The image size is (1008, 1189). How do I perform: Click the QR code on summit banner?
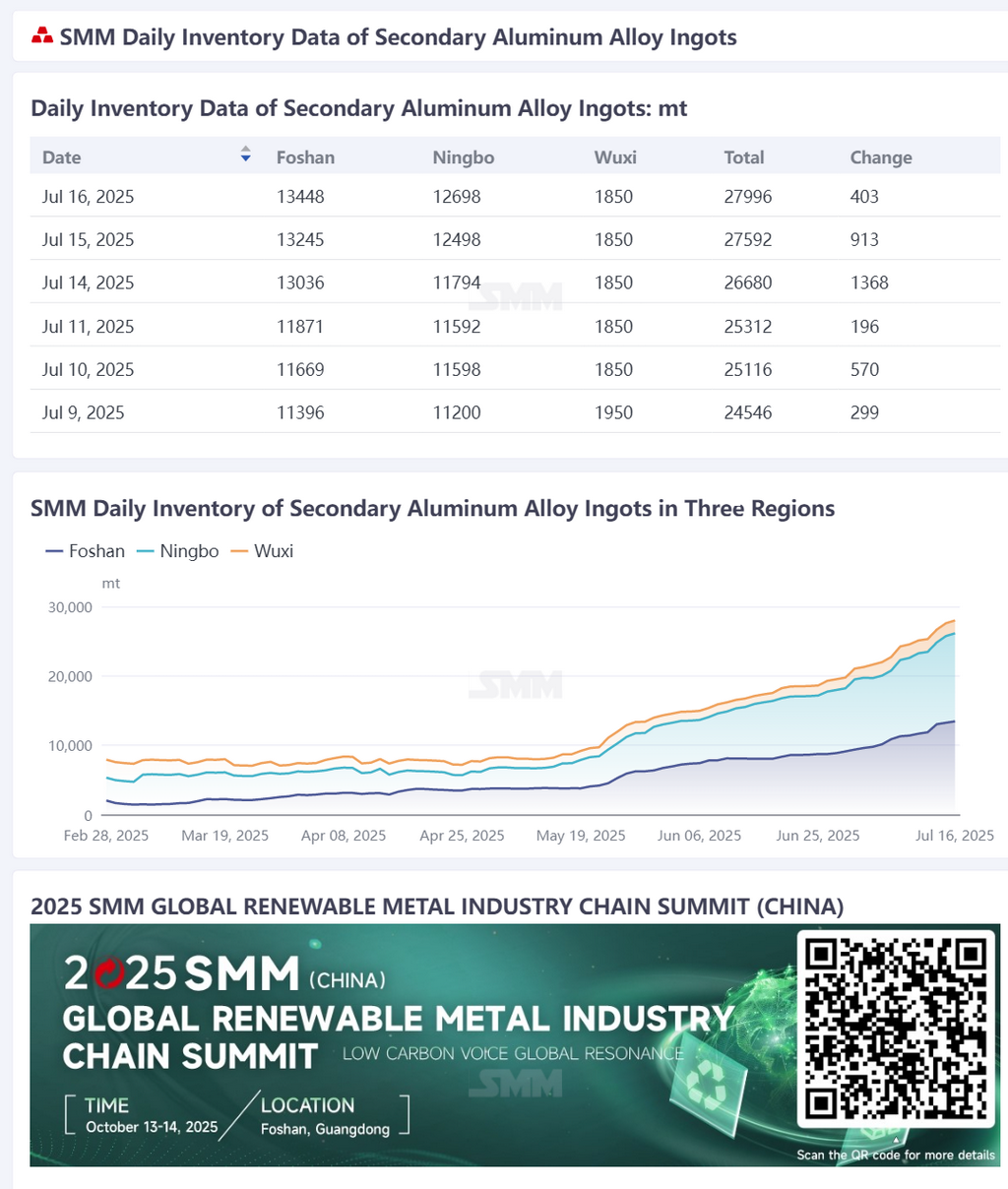[895, 1028]
